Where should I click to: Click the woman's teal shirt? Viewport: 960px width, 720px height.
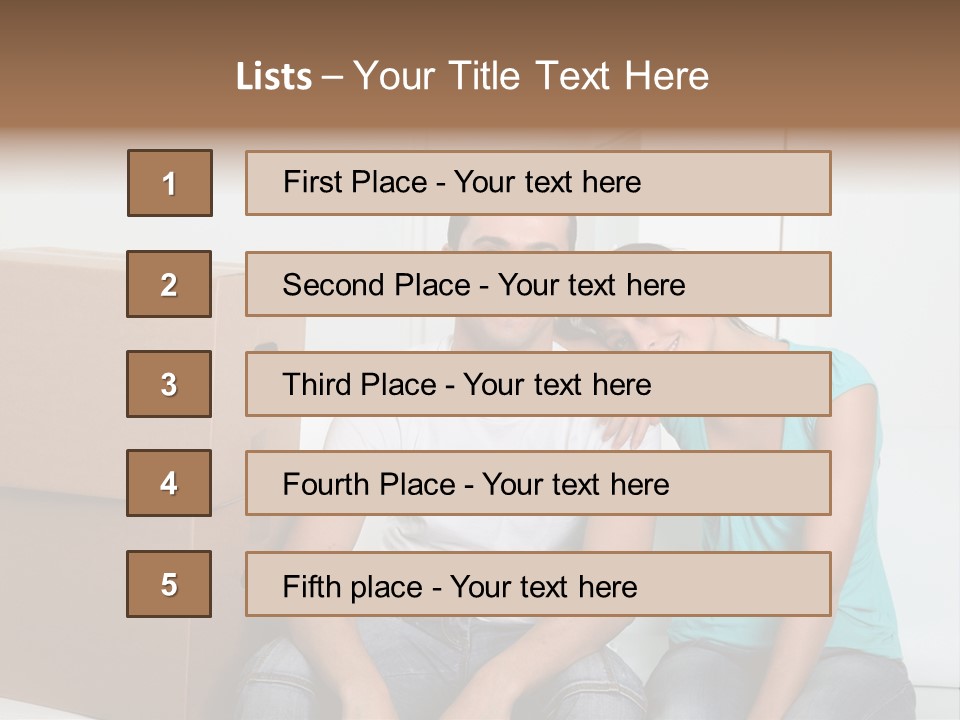coord(850,470)
